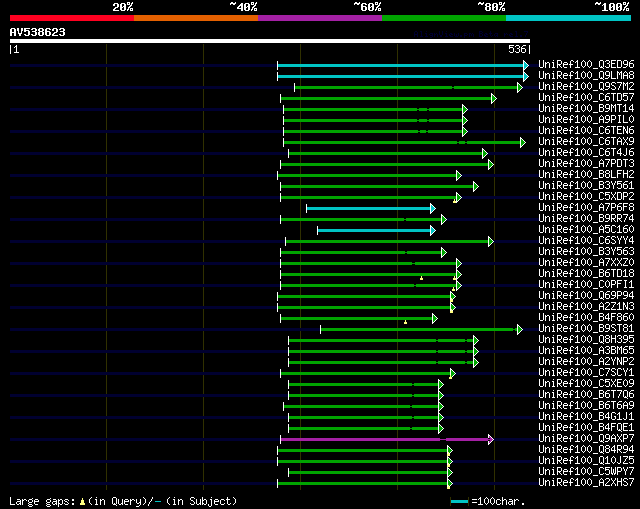Select the UniRef100_B6T7Q6 label
The image size is (640, 509).
586,395
